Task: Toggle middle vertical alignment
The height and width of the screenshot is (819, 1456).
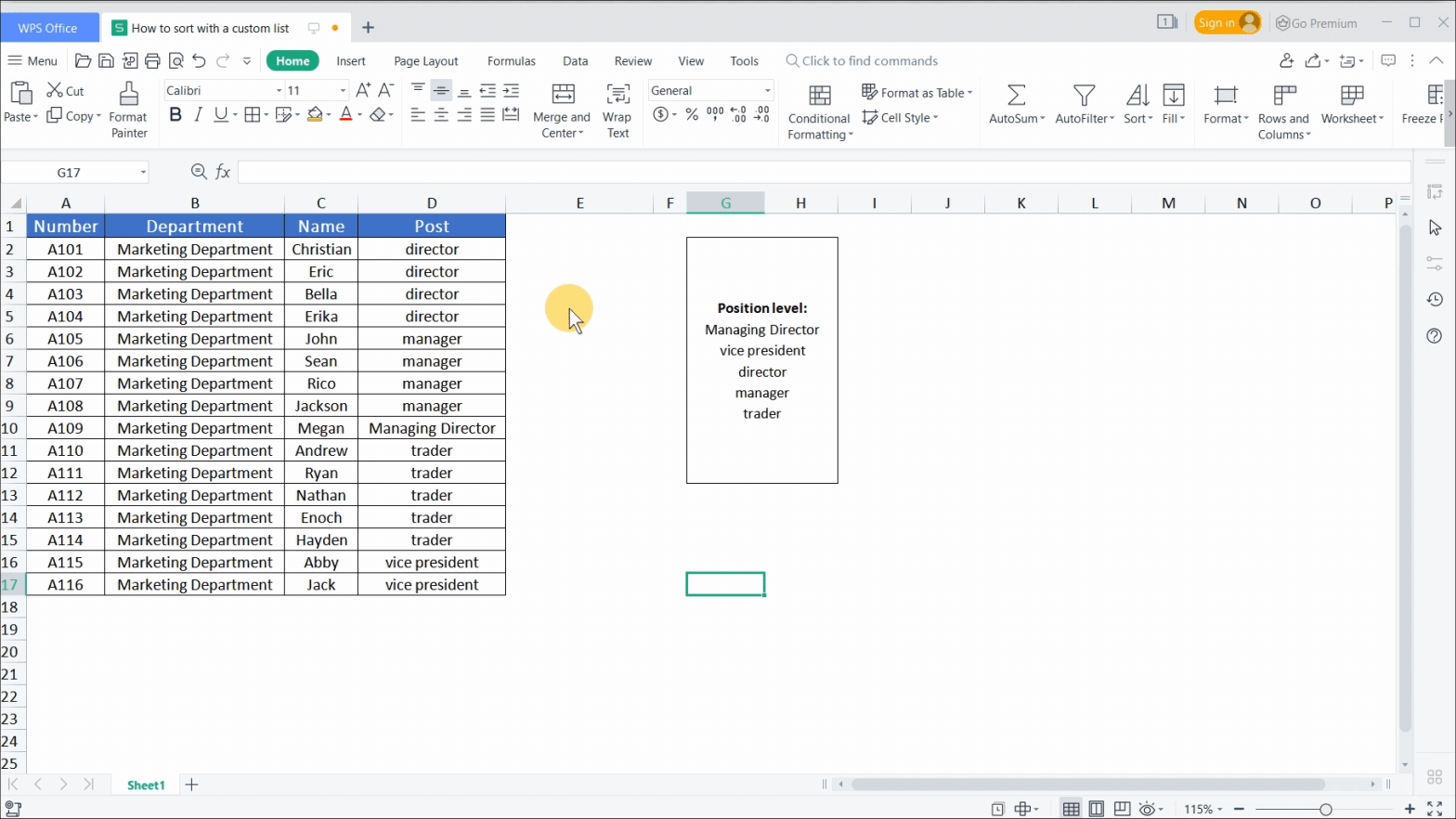Action: tap(441, 90)
